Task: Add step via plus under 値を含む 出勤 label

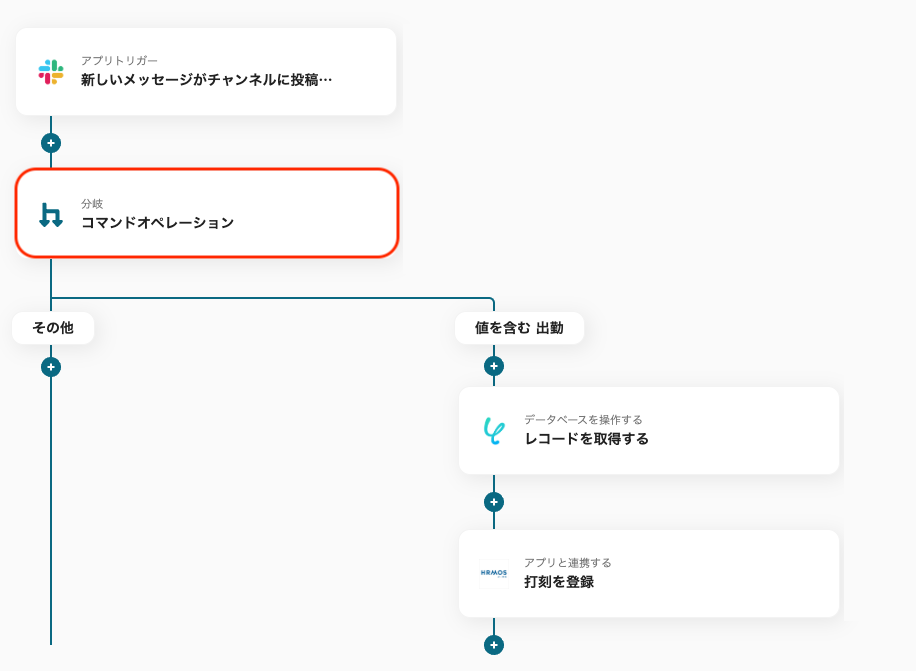Action: [494, 366]
